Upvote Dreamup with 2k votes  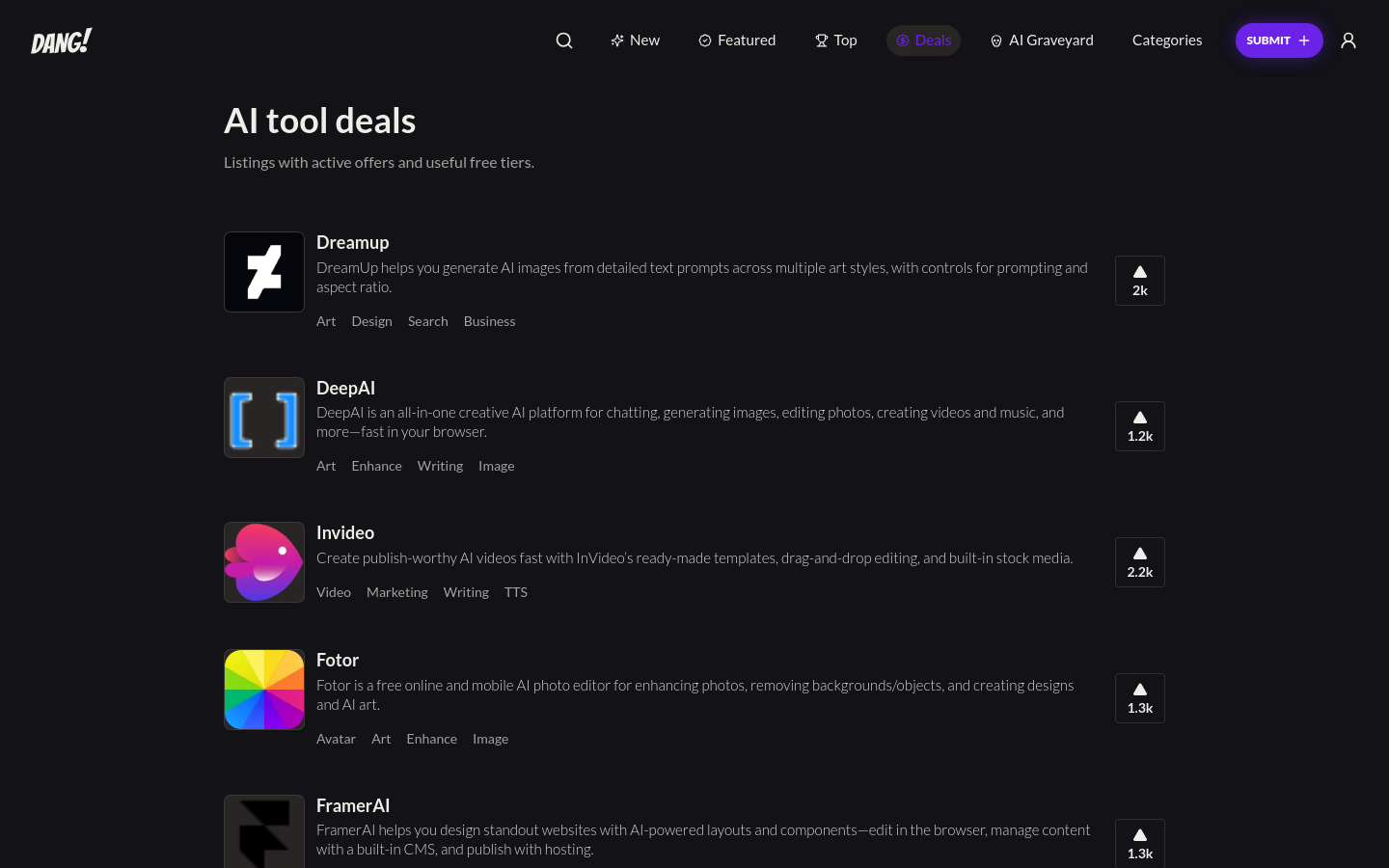coord(1140,281)
